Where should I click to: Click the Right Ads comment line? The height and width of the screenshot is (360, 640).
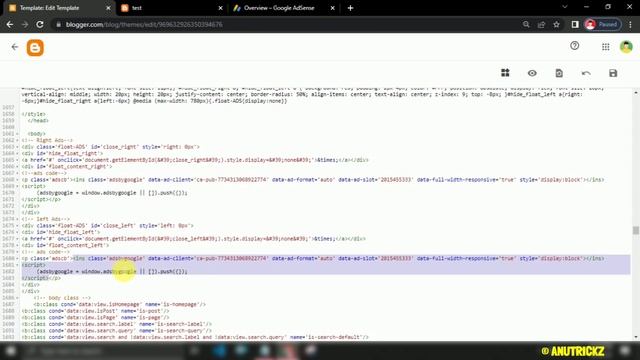click(47, 140)
